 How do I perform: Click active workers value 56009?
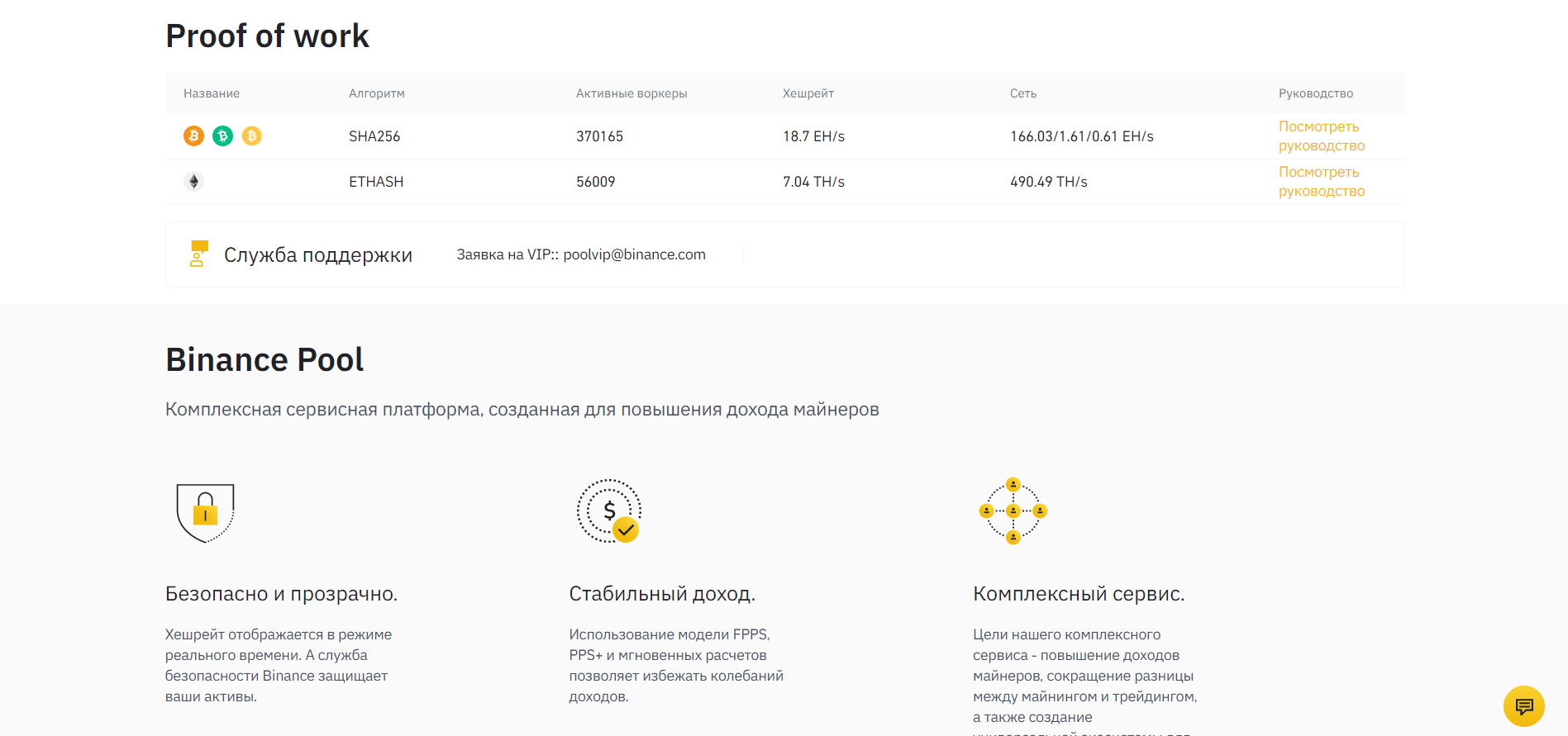pos(596,182)
